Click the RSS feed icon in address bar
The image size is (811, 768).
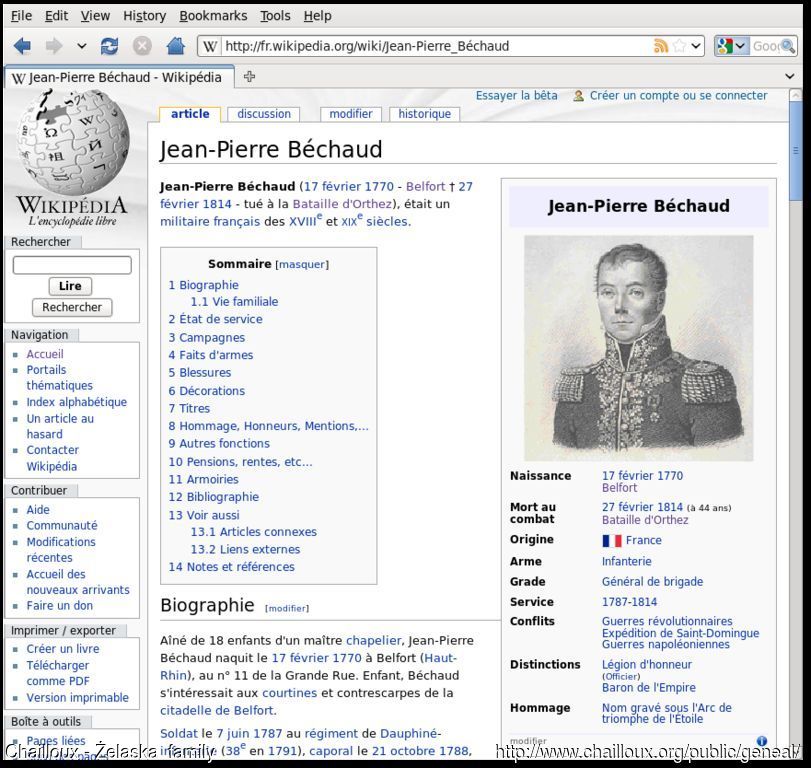(x=660, y=46)
